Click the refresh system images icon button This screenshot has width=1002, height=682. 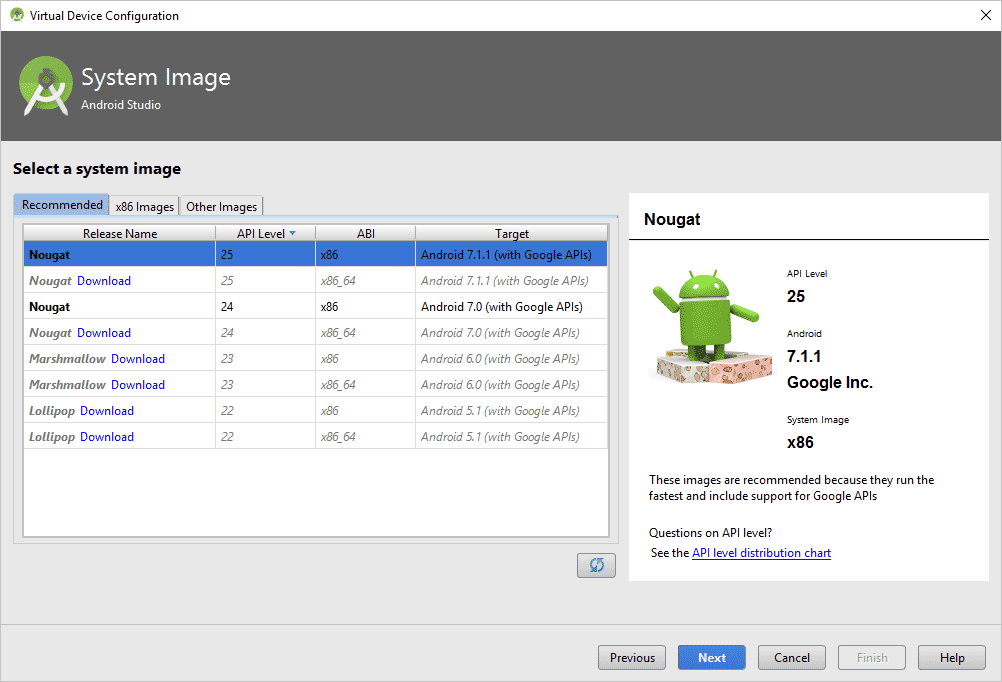click(x=596, y=565)
